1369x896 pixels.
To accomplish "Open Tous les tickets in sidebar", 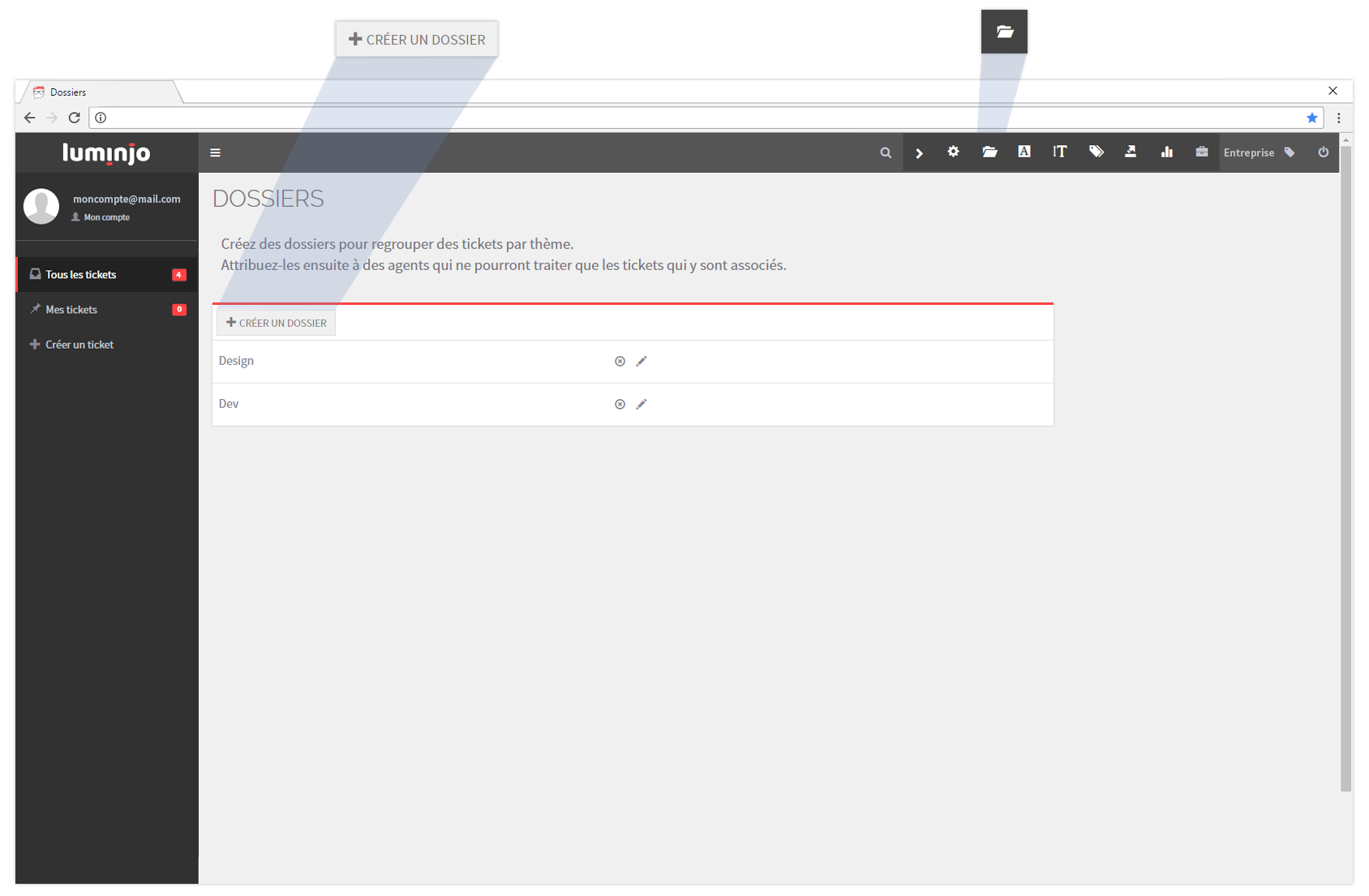I will click(81, 275).
